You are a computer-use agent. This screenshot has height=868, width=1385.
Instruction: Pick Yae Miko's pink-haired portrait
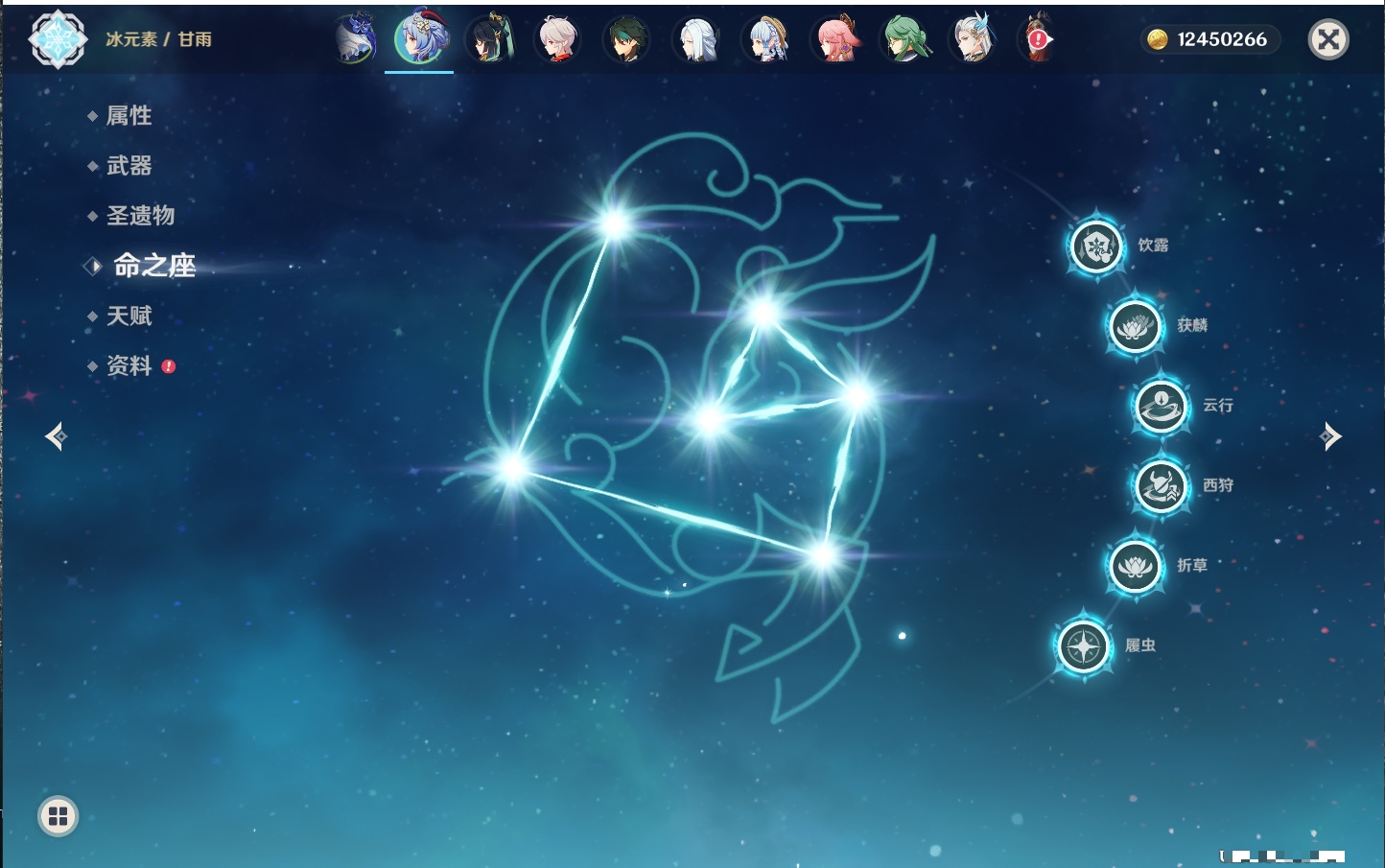835,39
